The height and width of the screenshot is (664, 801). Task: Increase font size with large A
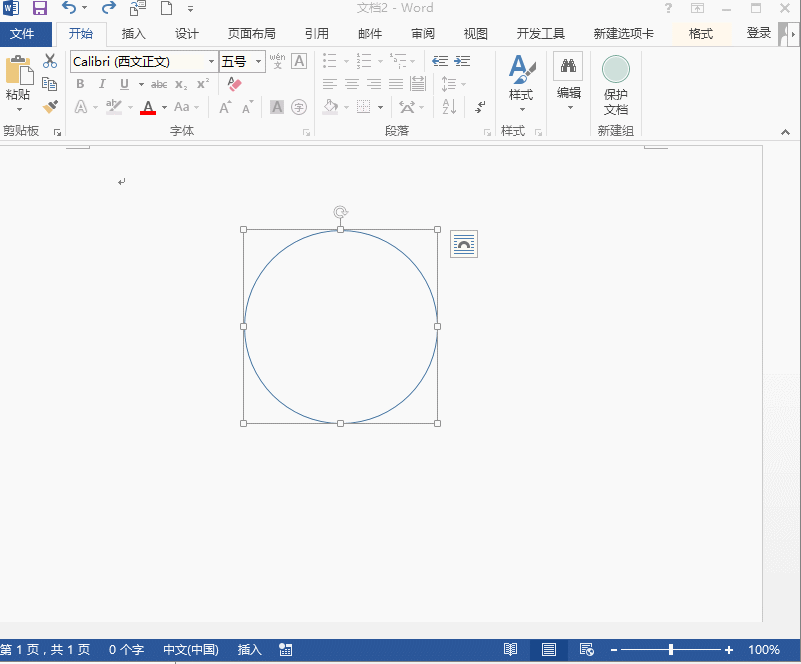225,107
